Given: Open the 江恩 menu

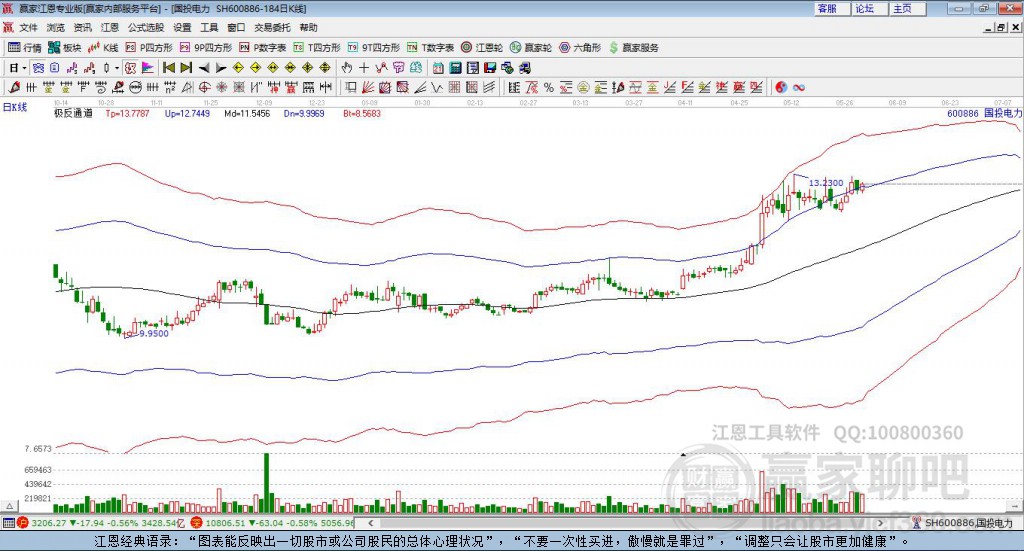Looking at the screenshot, I should pyautogui.click(x=110, y=27).
